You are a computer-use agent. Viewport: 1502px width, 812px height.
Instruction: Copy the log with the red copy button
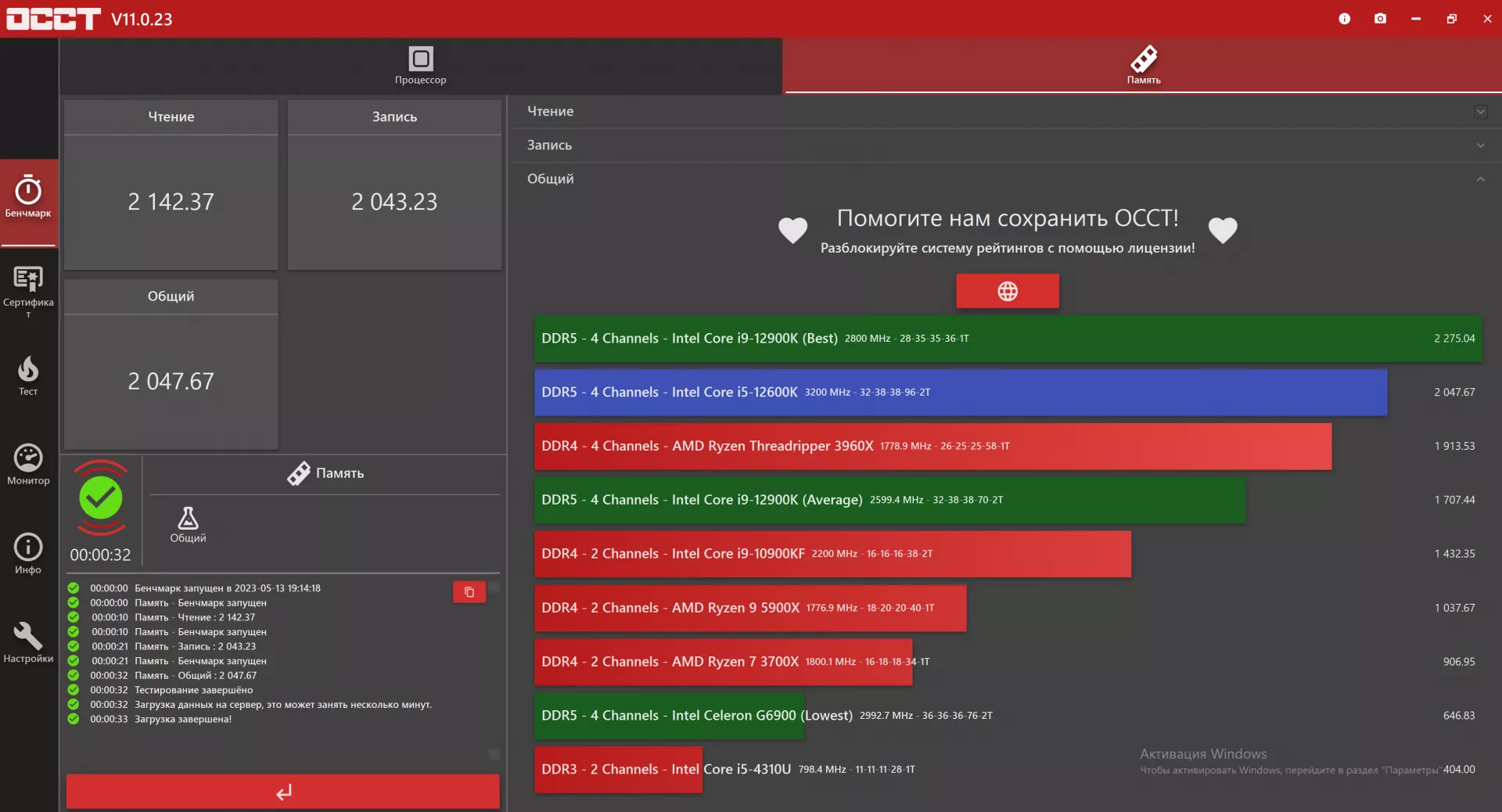pyautogui.click(x=469, y=592)
